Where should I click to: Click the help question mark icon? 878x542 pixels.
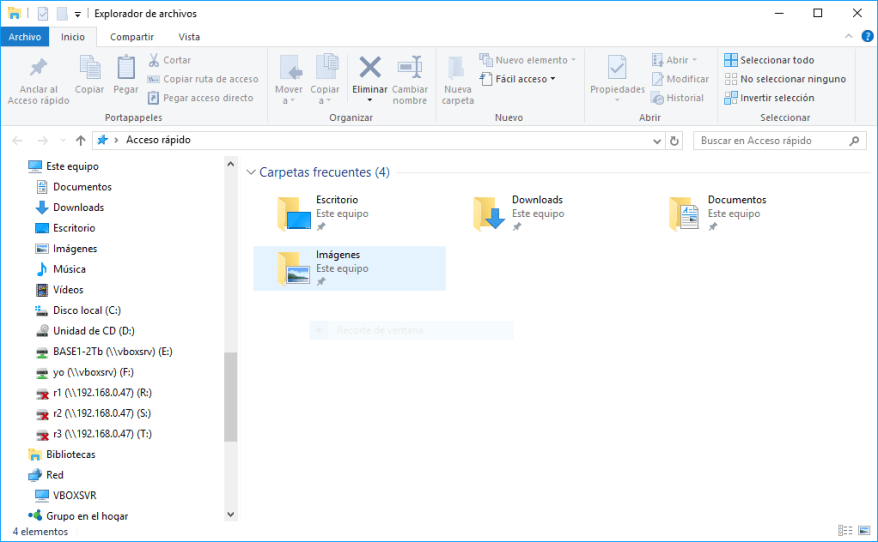tap(867, 37)
